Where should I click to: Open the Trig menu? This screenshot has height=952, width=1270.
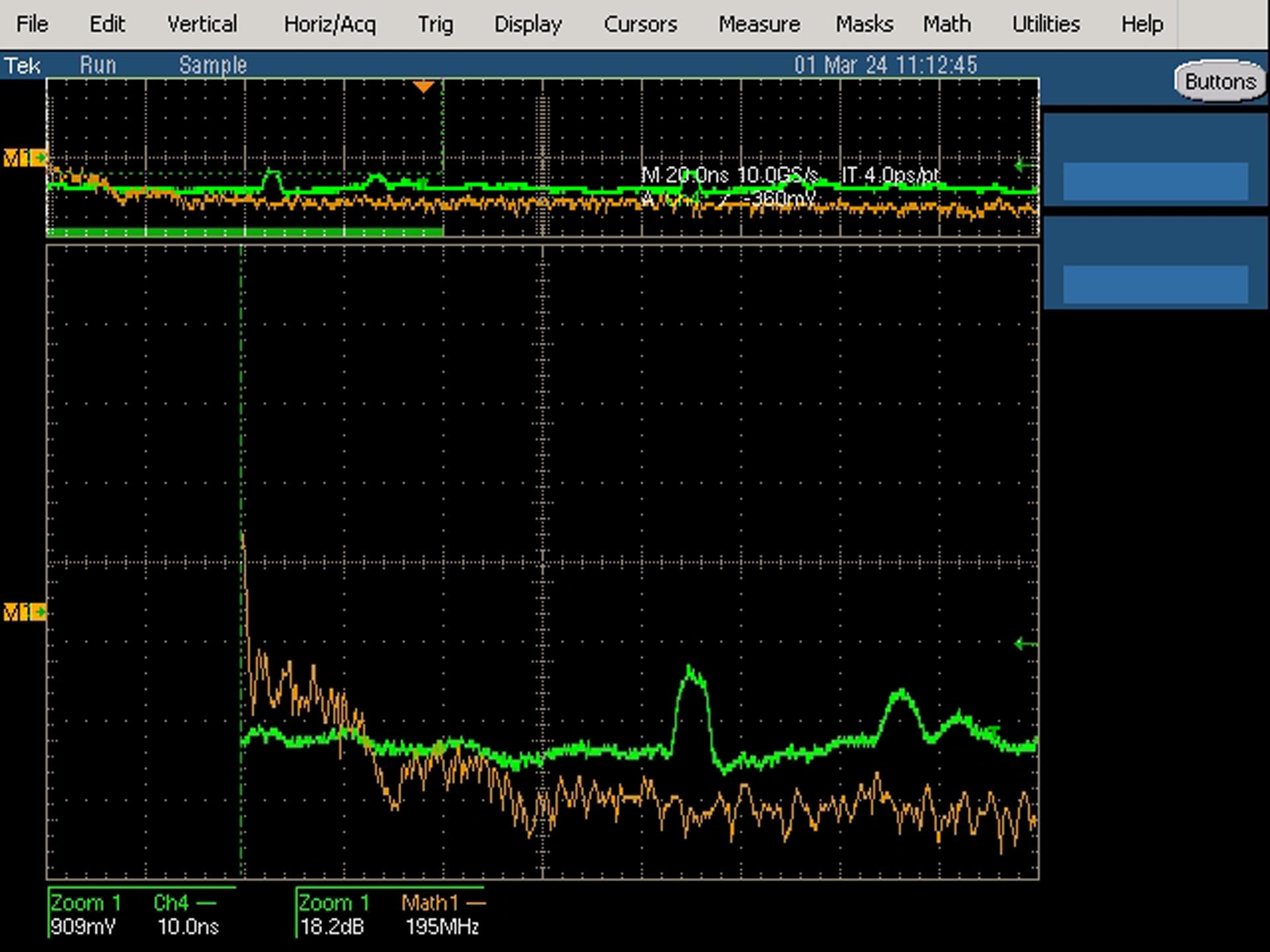[x=435, y=24]
